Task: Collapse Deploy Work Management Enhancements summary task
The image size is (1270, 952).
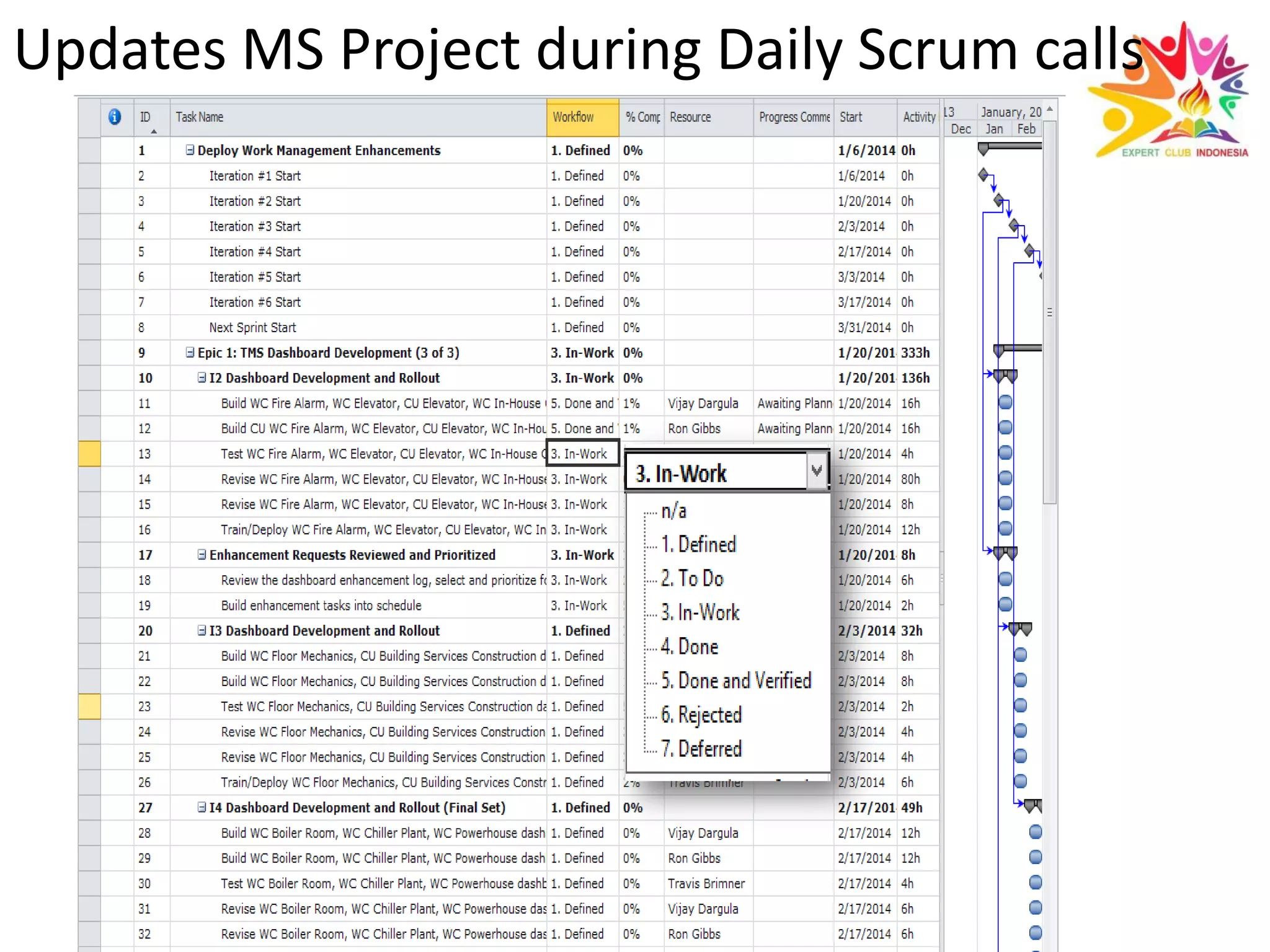Action: 190,150
